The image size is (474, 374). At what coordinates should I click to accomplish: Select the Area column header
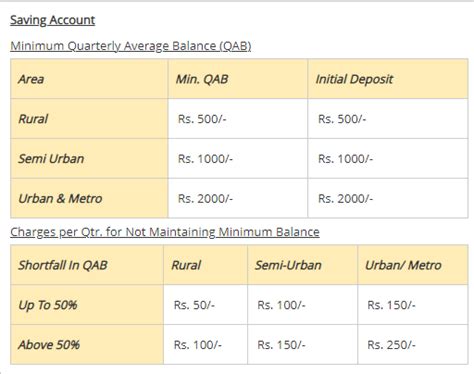[89, 79]
